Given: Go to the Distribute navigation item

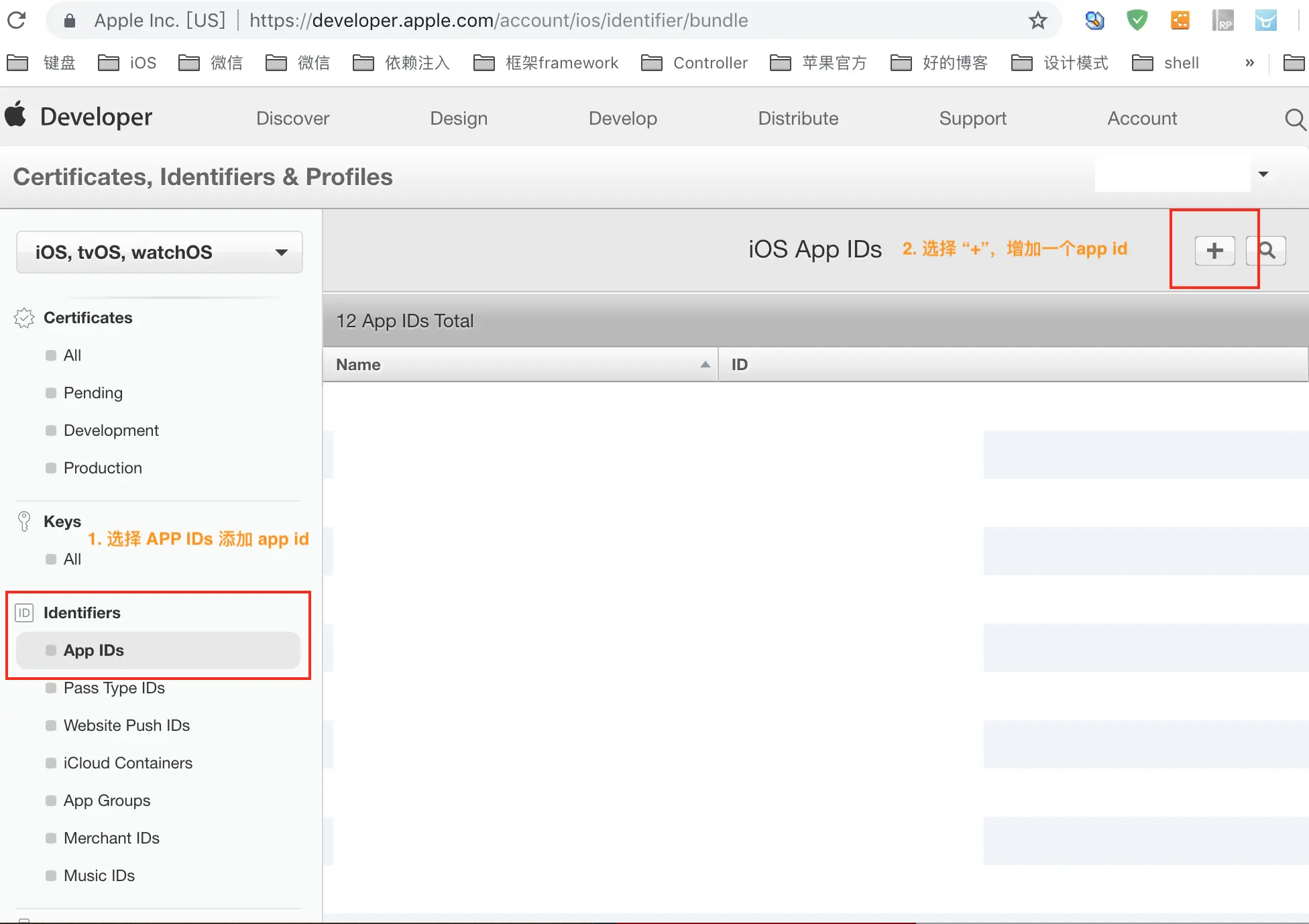Looking at the screenshot, I should click(797, 119).
